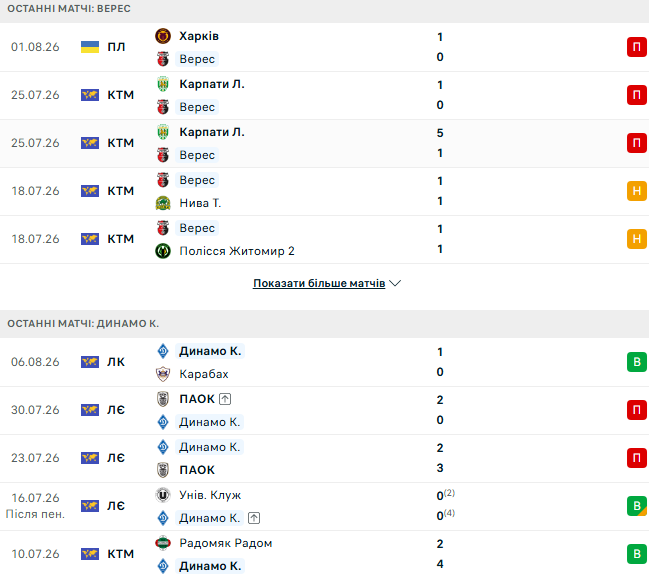Viewport: 649px width, 576px height.
Task: Expand the Показати більше матчів chevron
Action: click(x=395, y=283)
